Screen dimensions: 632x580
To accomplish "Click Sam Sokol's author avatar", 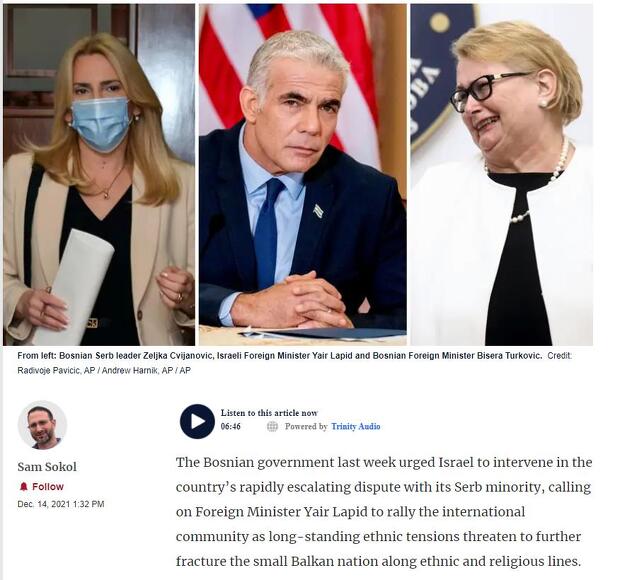I will (x=42, y=425).
